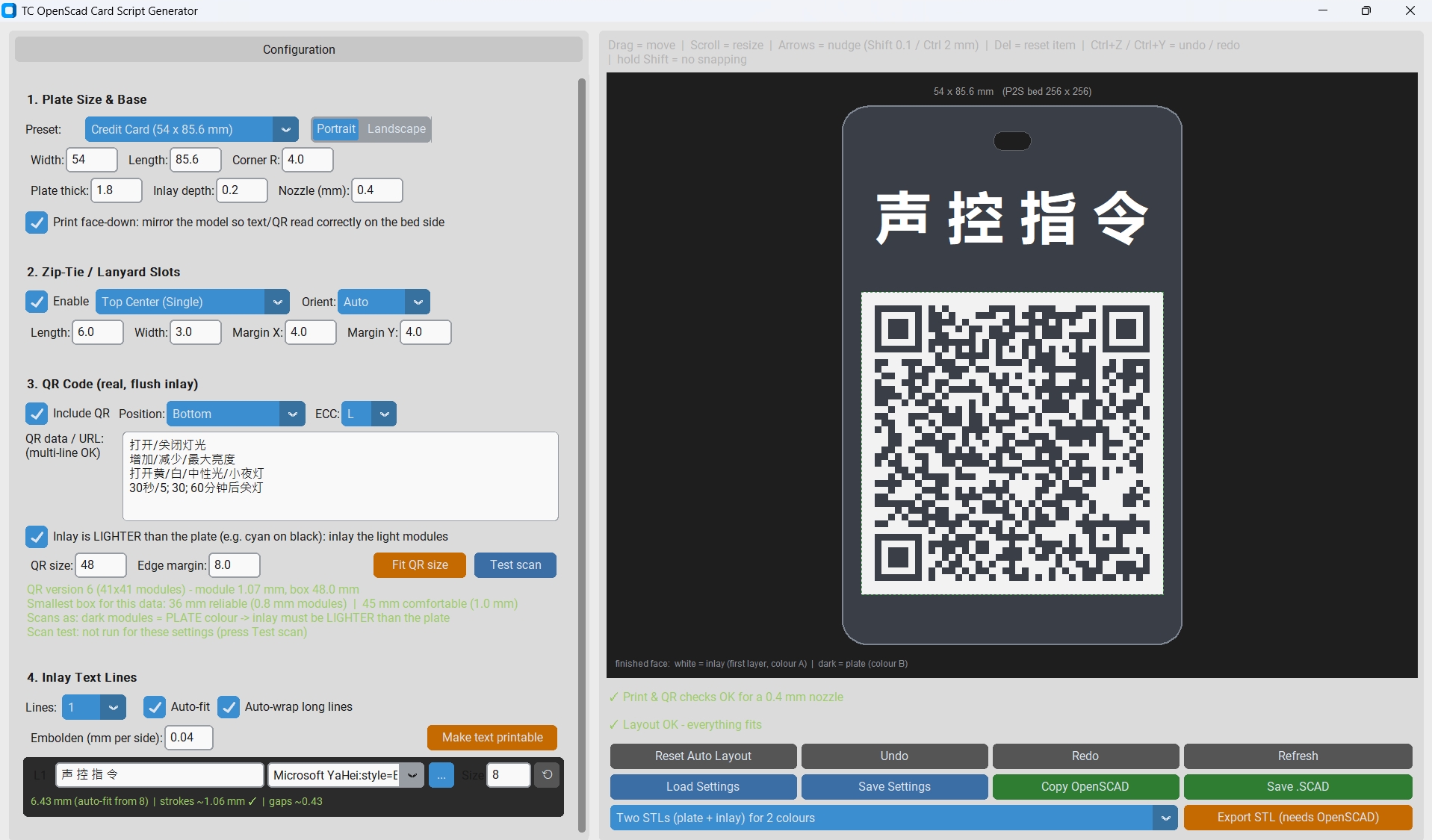Viewport: 1432px width, 840px height.
Task: Click the Redo button
Action: [1085, 756]
